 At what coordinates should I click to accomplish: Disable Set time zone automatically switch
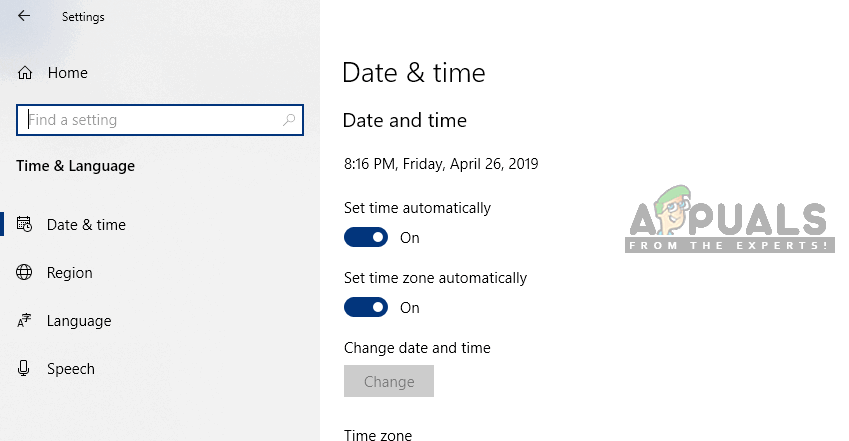[x=365, y=308]
